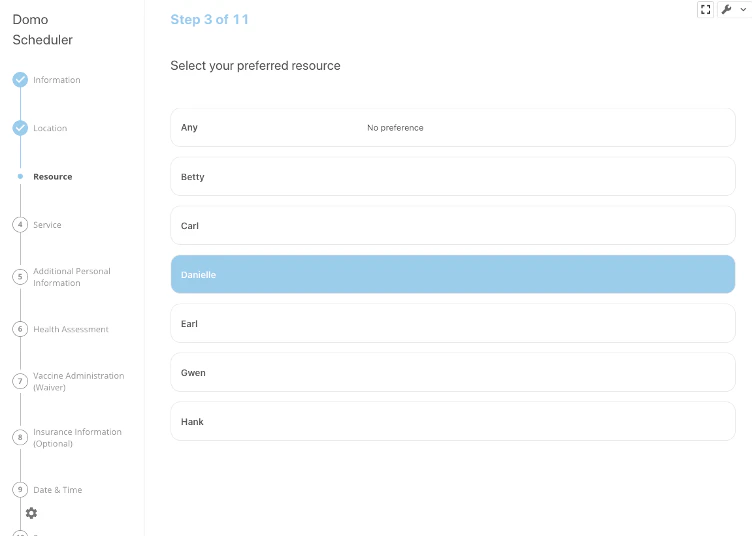The image size is (752, 537).
Task: Click the Information step checkmark icon
Action: pos(20,80)
